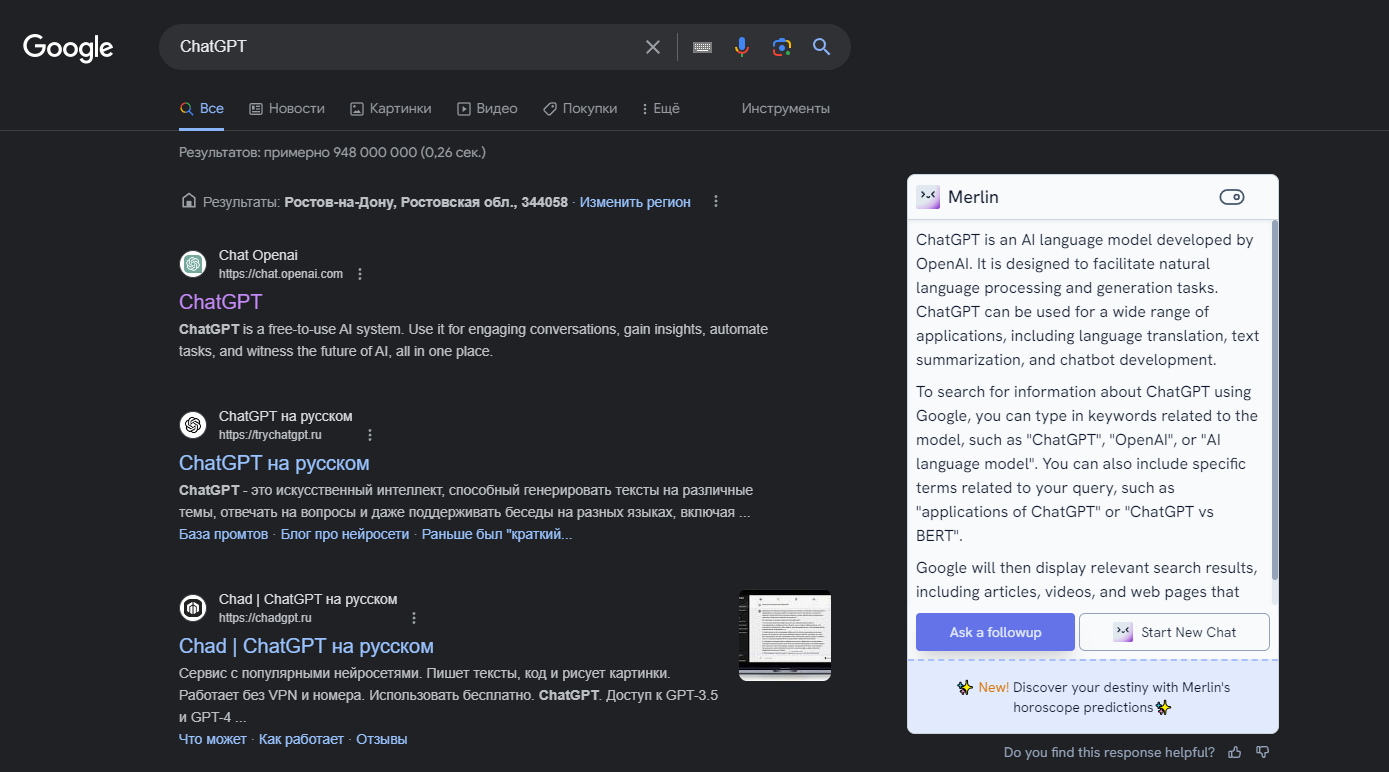
Task: Start voice search with microphone
Action: [x=741, y=47]
